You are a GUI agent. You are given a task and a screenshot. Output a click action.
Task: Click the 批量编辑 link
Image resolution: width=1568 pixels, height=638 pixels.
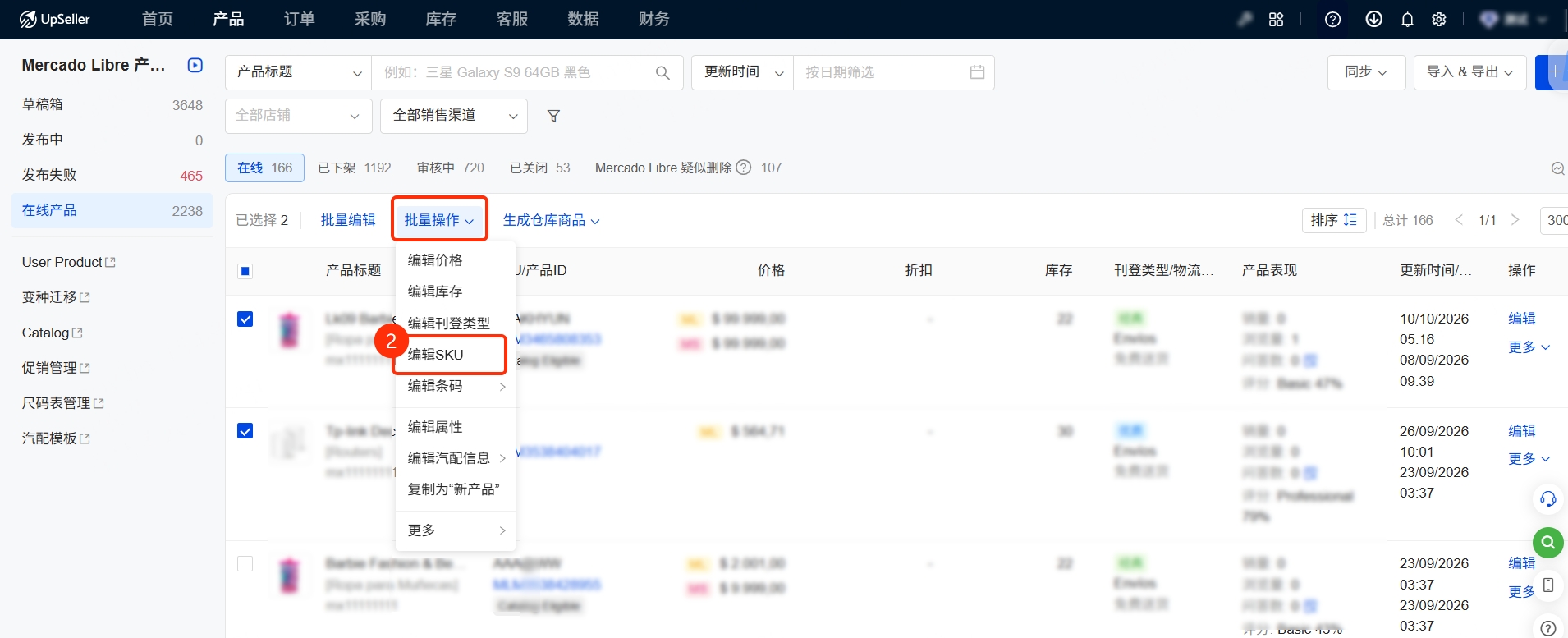pos(348,220)
